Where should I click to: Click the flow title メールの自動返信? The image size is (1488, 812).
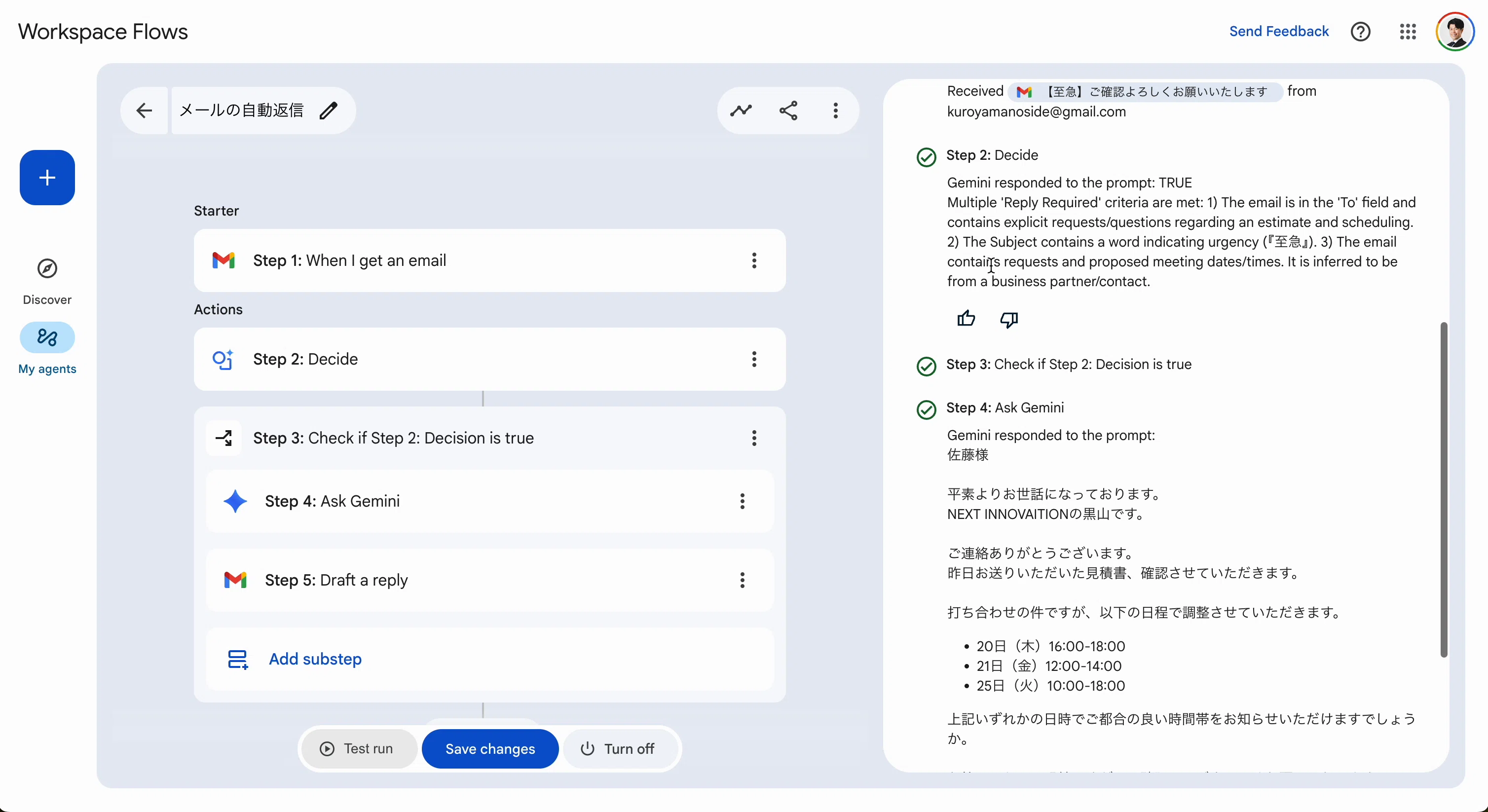pyautogui.click(x=241, y=111)
